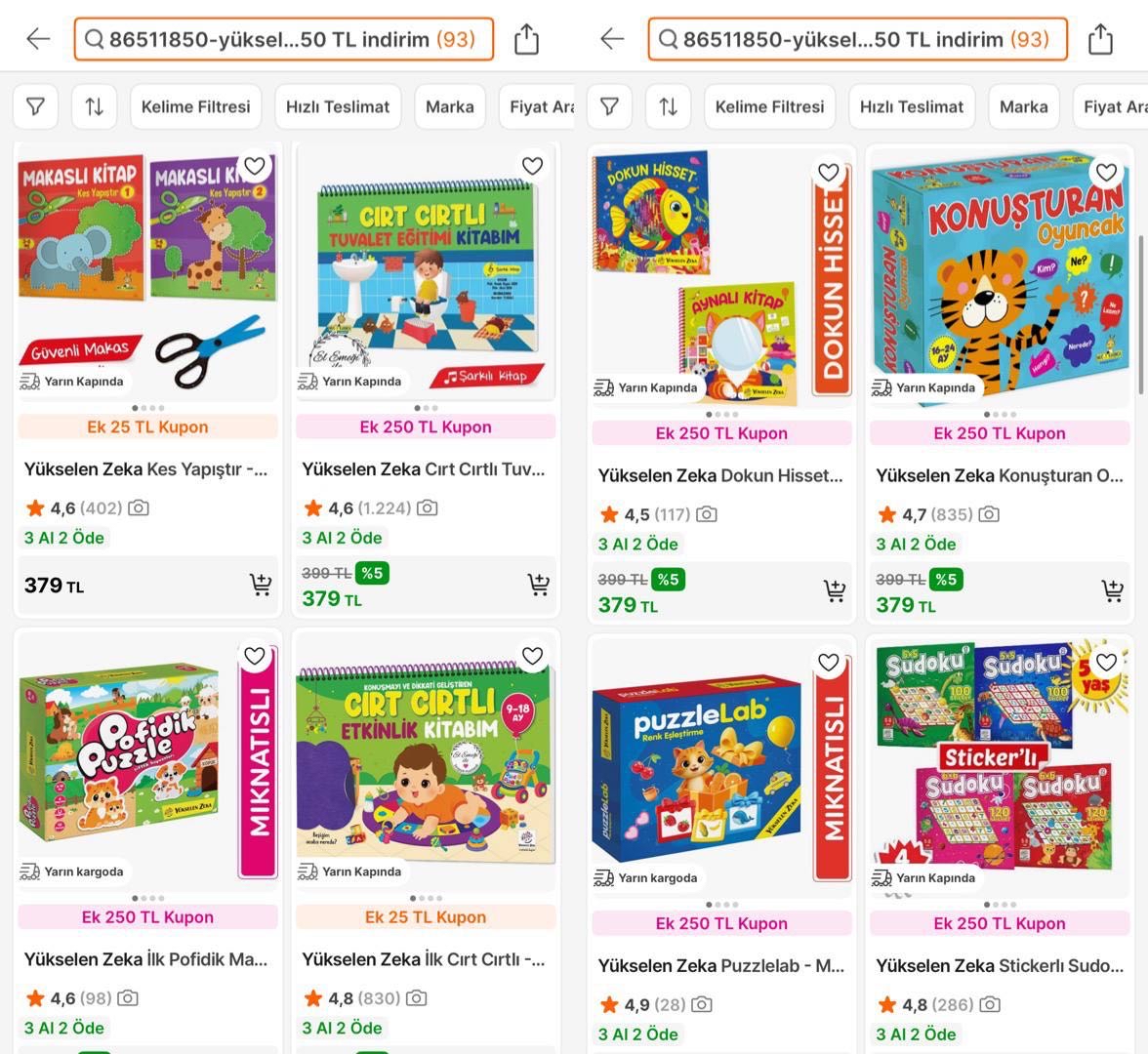This screenshot has width=1148, height=1054.
Task: Open Fiyat Aralığı filter on left screen
Action: pyautogui.click(x=541, y=107)
